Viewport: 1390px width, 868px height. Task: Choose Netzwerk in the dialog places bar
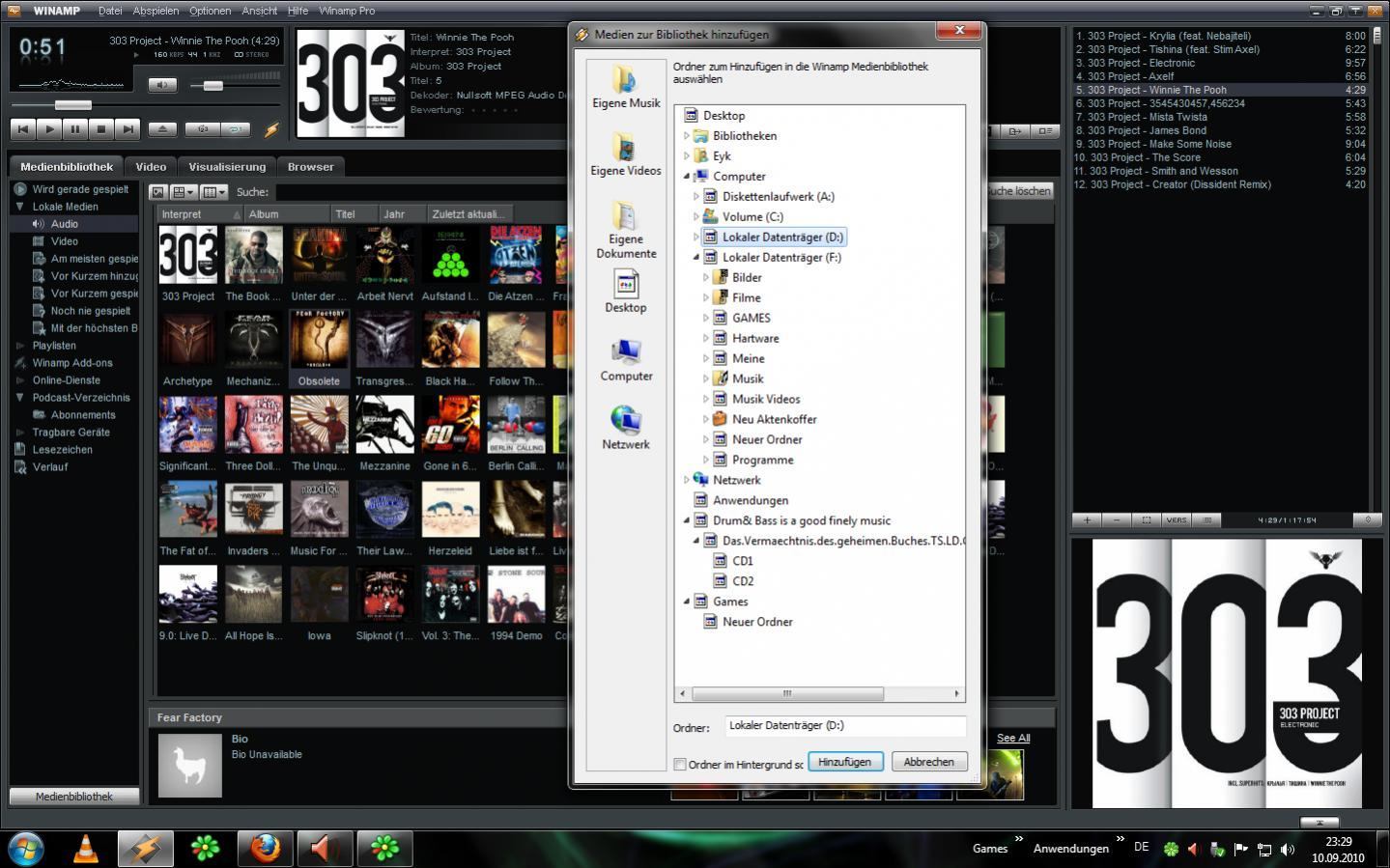626,430
